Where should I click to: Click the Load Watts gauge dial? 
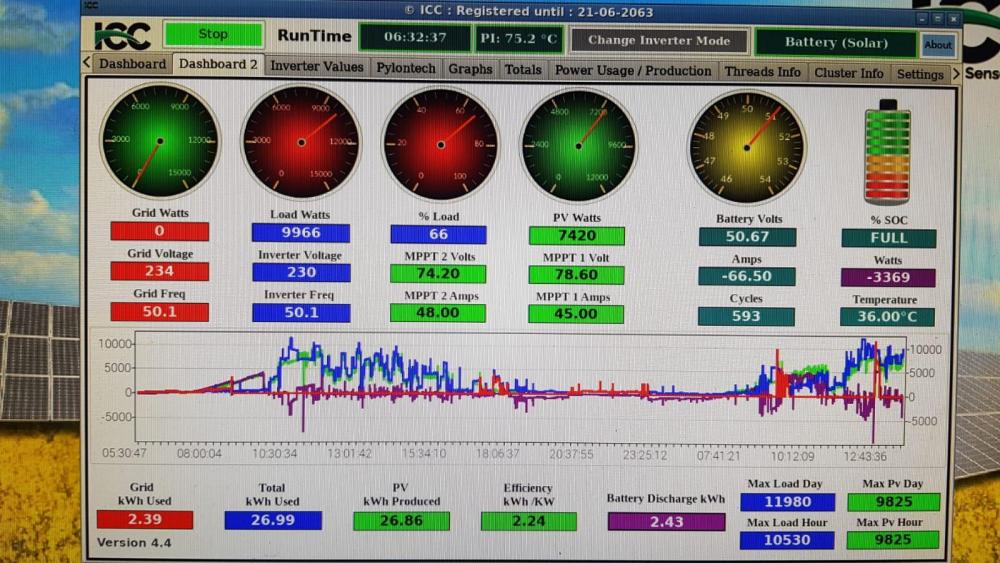coord(300,142)
